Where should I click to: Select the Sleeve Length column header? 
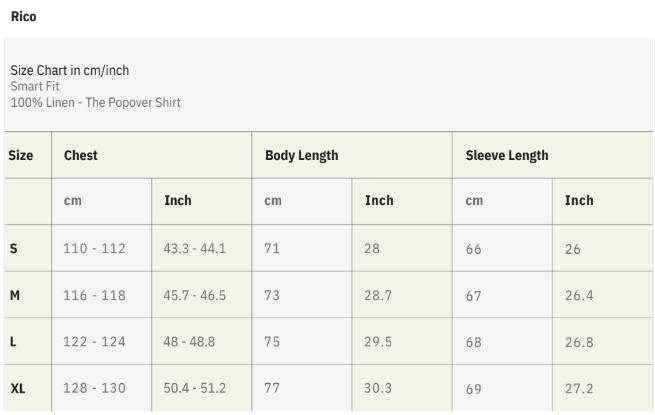click(507, 156)
